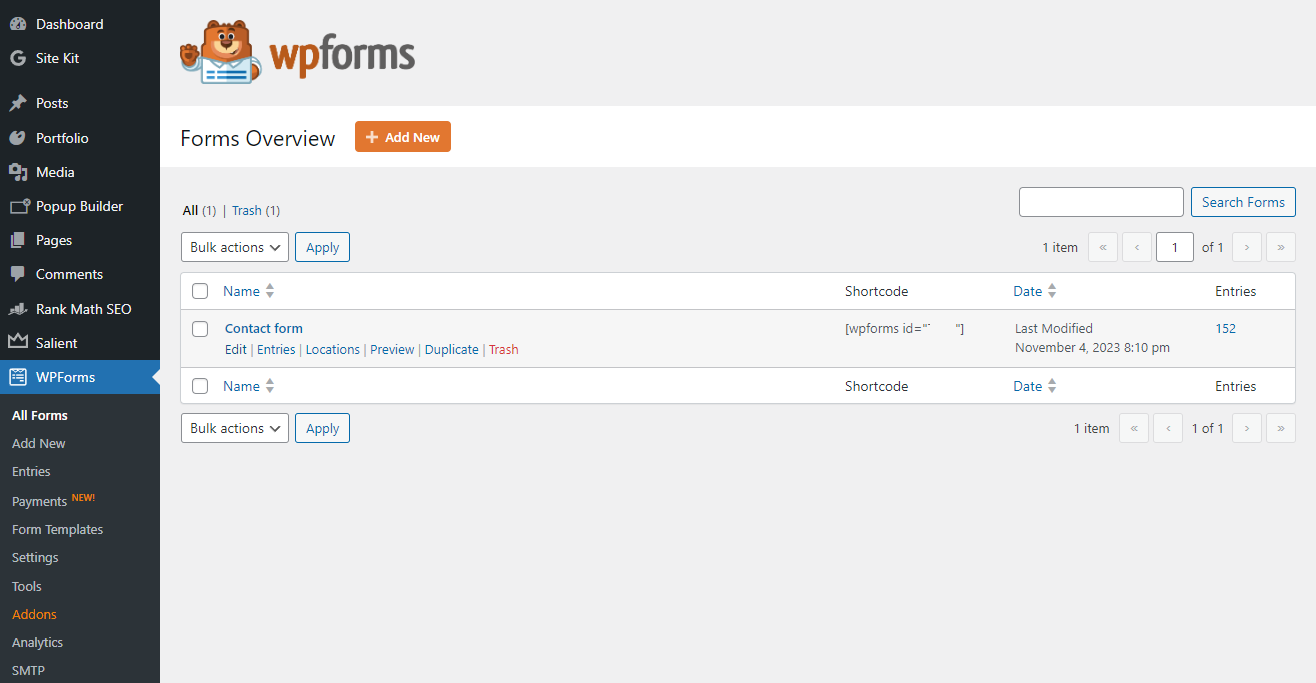Click the wpforms shortcode text

[x=905, y=328]
